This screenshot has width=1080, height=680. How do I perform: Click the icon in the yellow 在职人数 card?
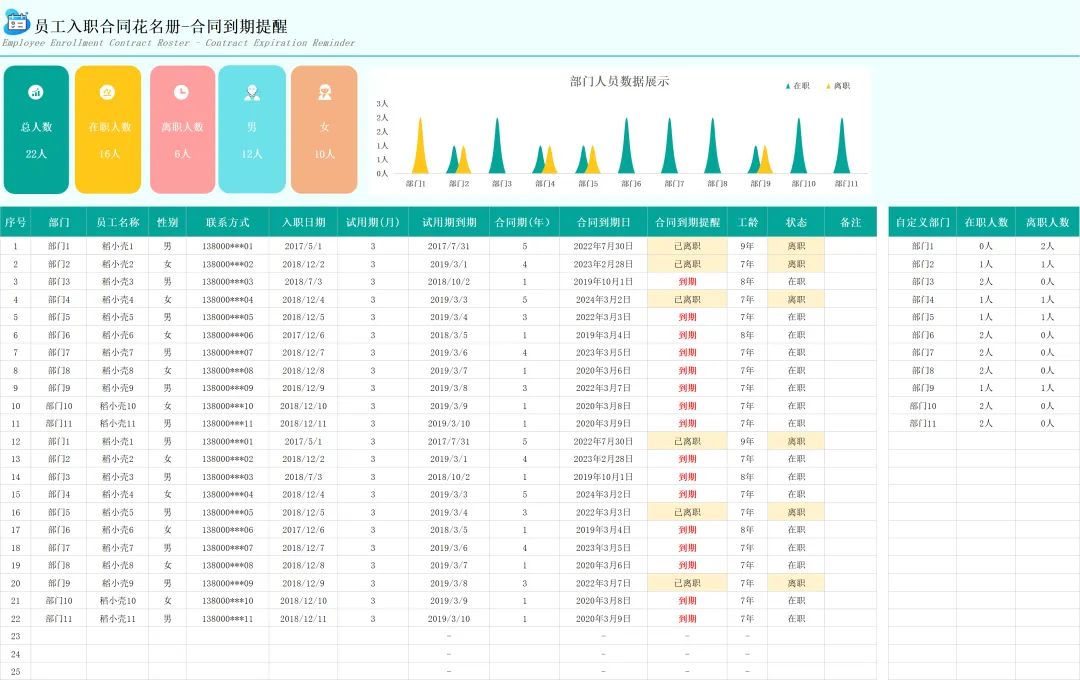[x=107, y=92]
